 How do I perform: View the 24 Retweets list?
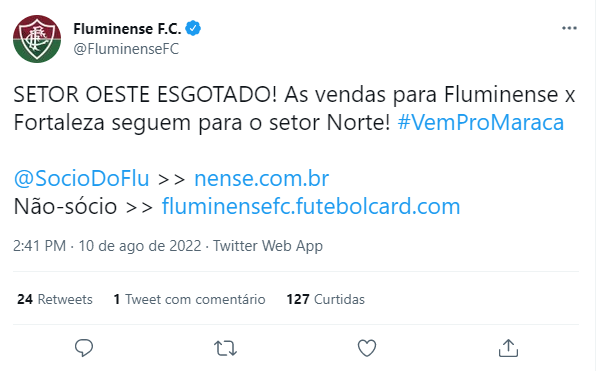click(55, 299)
